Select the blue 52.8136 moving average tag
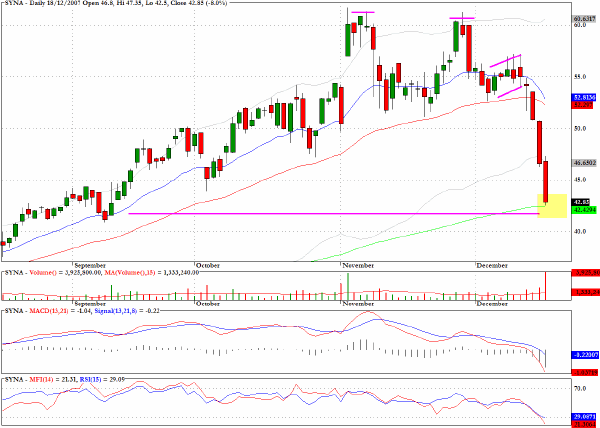Viewport: 600px width, 428px height. [x=585, y=97]
